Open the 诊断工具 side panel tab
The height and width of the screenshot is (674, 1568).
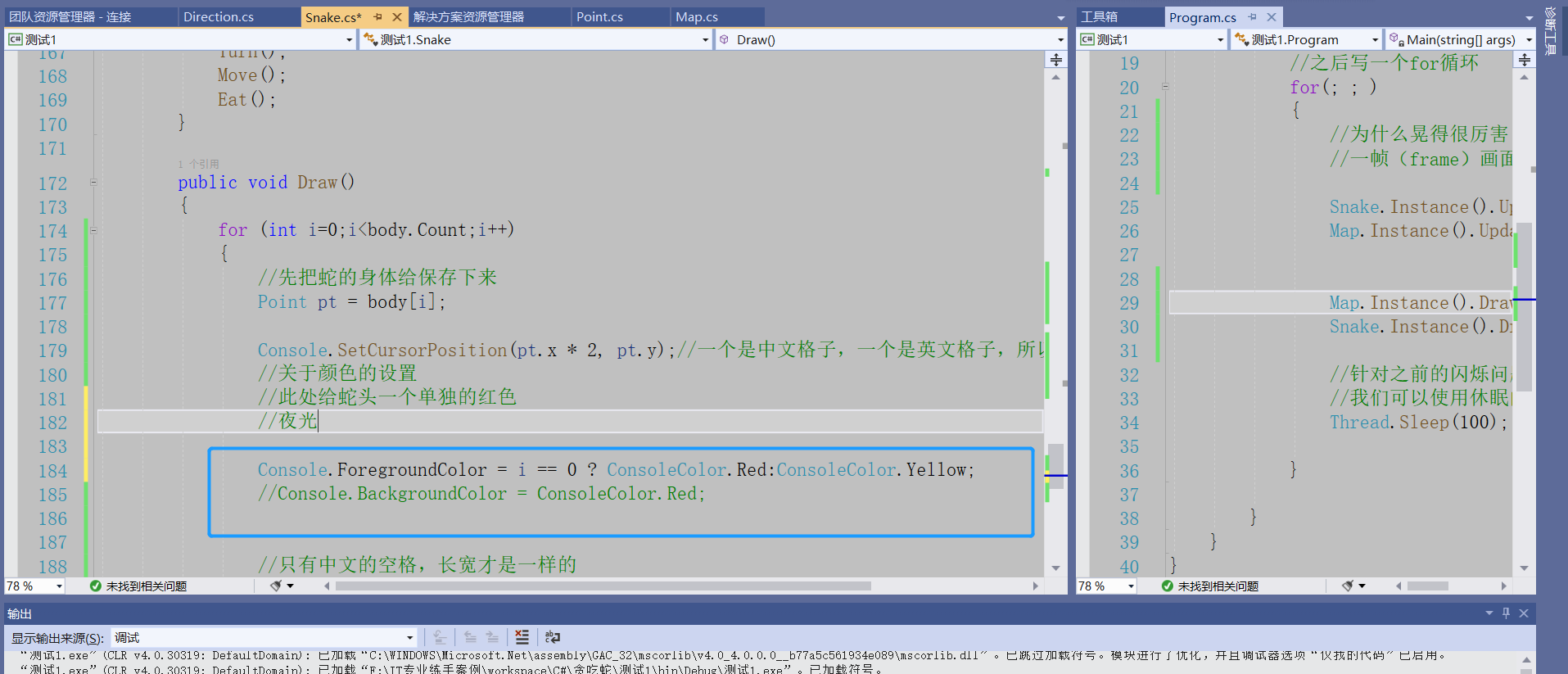click(x=1551, y=30)
